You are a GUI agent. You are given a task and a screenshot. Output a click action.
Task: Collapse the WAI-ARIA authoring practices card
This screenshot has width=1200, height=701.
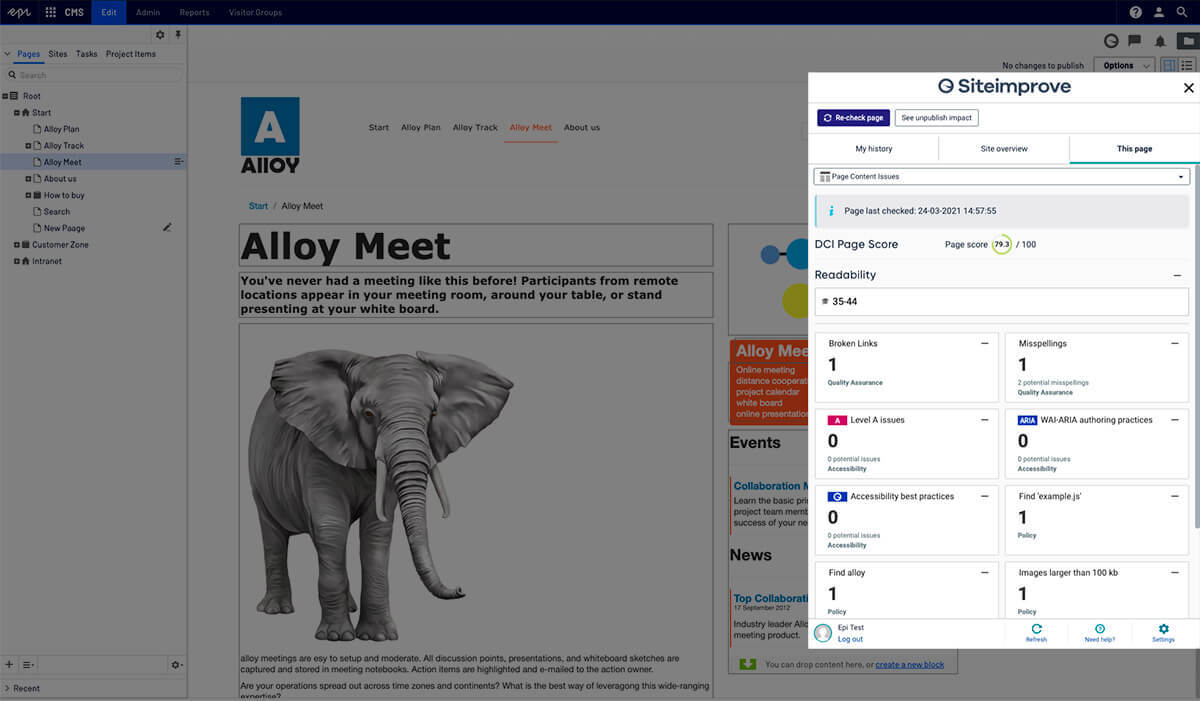(1175, 420)
